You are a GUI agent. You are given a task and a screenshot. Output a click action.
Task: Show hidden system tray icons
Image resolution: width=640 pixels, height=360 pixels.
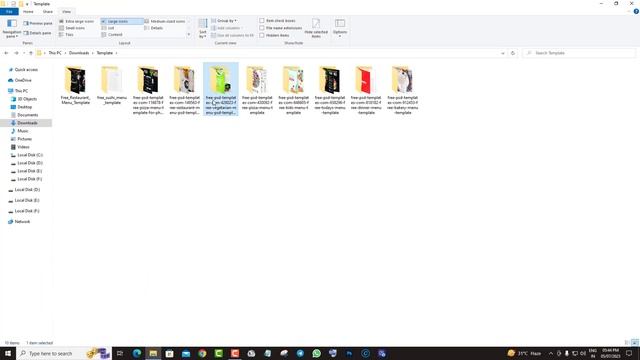(x=551, y=353)
